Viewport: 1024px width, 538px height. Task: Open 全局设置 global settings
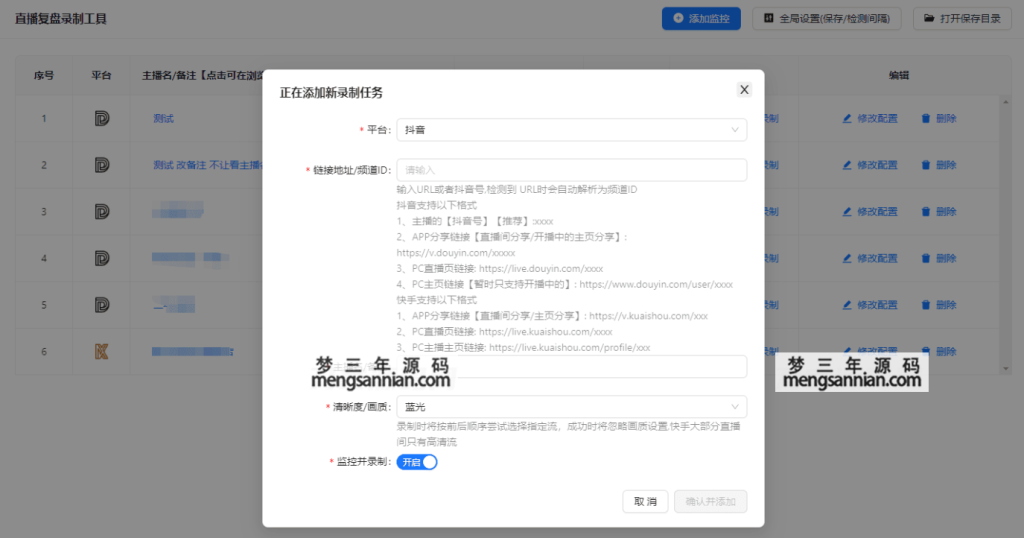coord(827,18)
